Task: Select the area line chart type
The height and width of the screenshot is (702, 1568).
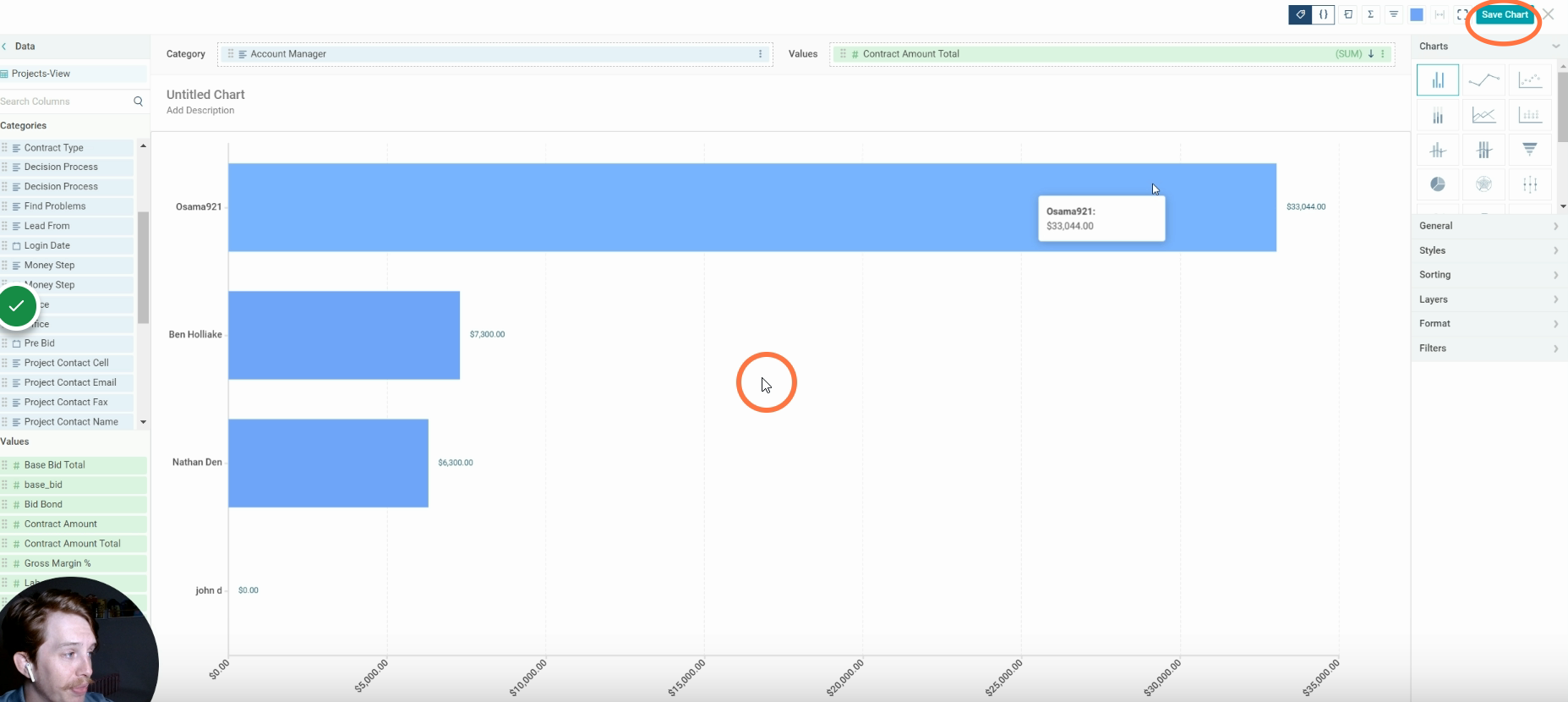Action: [x=1483, y=115]
